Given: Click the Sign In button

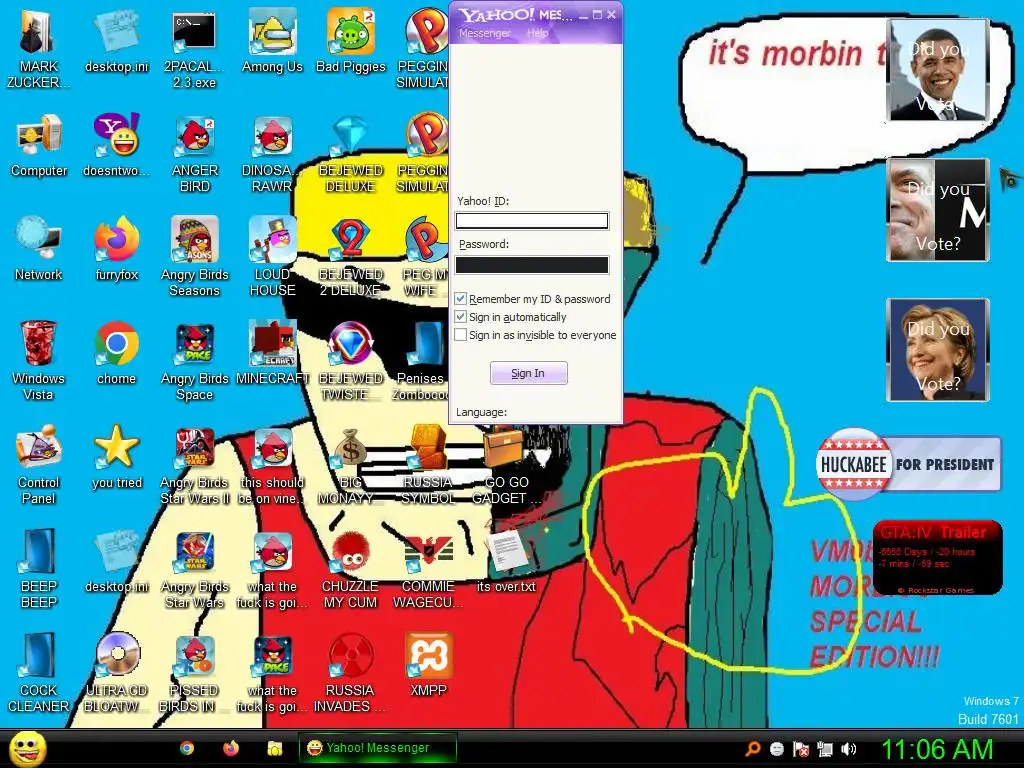Looking at the screenshot, I should click(528, 373).
